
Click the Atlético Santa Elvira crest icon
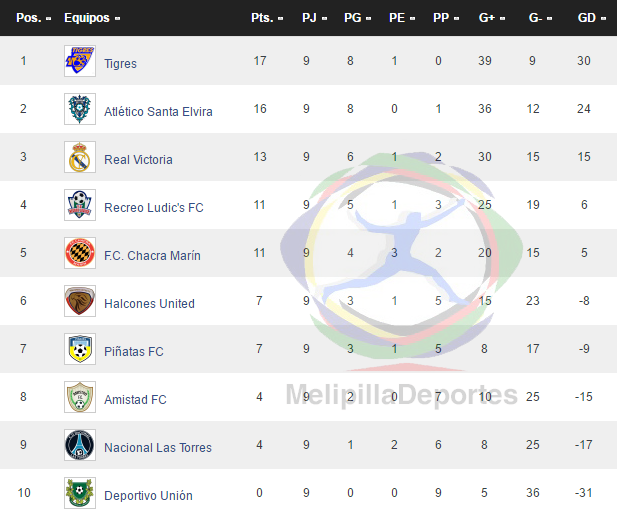(80, 109)
